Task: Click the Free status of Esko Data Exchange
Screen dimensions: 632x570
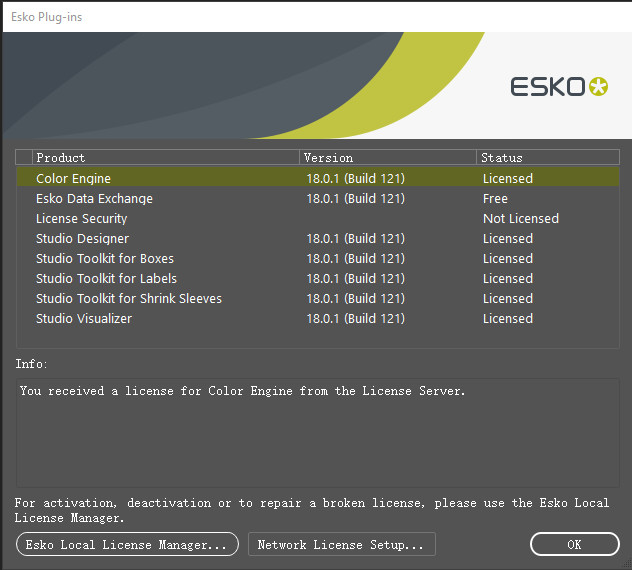Action: [x=495, y=198]
